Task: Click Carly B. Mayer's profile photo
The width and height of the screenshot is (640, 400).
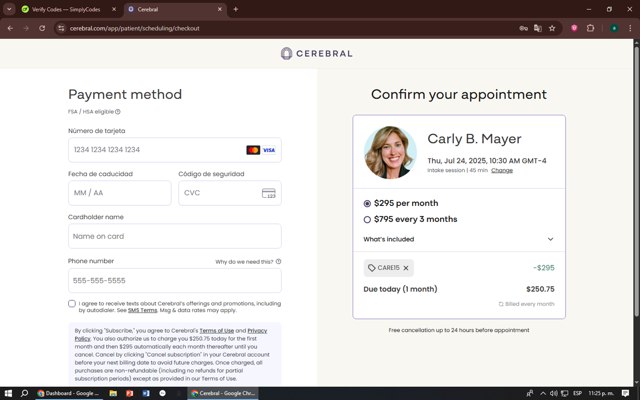Action: coord(390,152)
